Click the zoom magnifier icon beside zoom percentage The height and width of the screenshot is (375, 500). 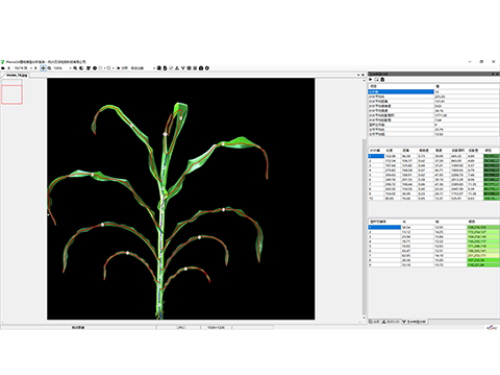click(49, 68)
